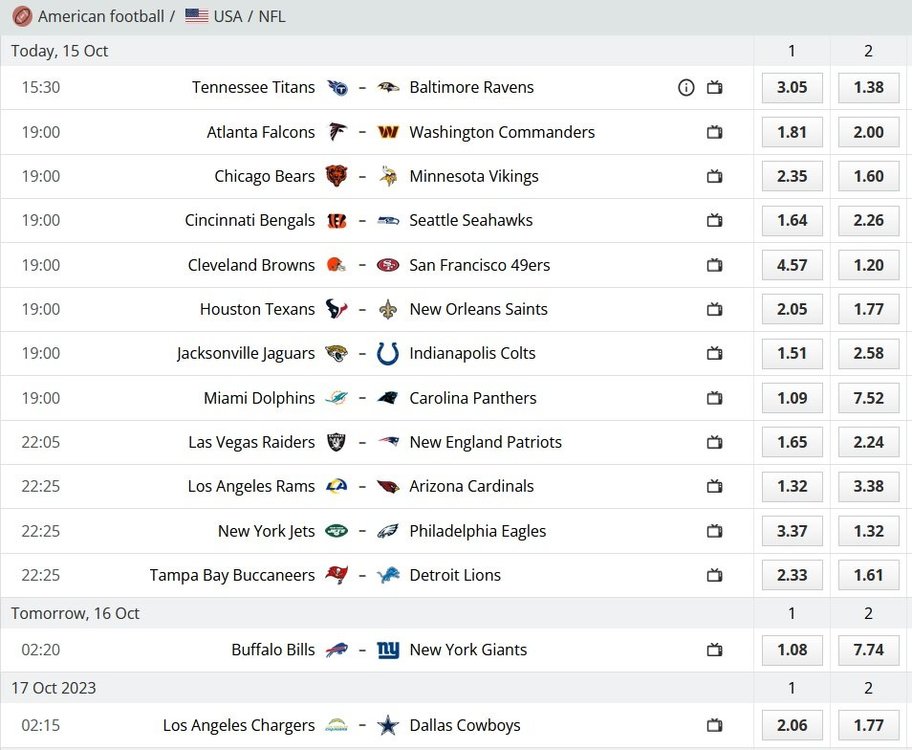
Task: Click the American football icon in breadcrumb
Action: click(22, 16)
